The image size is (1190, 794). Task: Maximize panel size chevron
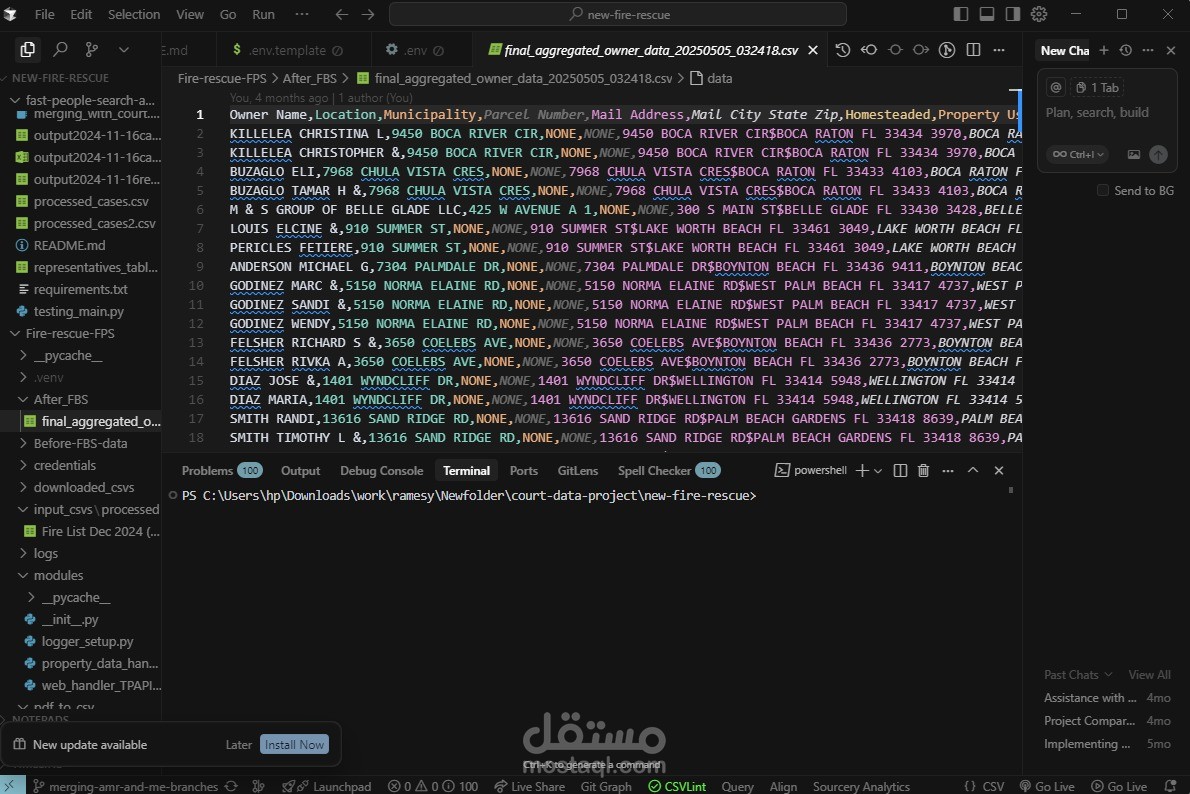pos(973,471)
